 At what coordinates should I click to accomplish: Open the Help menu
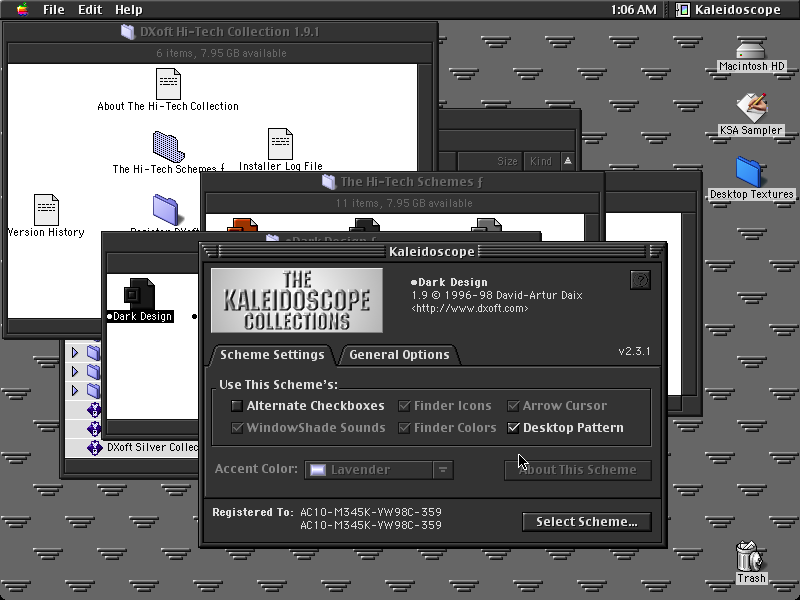[x=129, y=10]
